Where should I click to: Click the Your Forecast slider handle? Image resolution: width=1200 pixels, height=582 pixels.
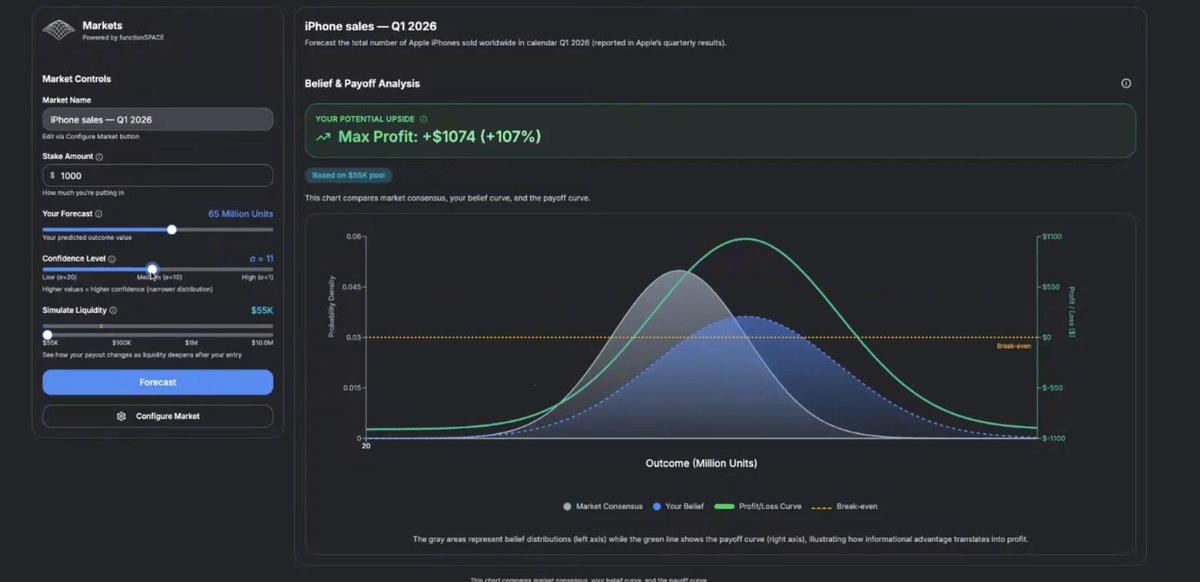[172, 229]
